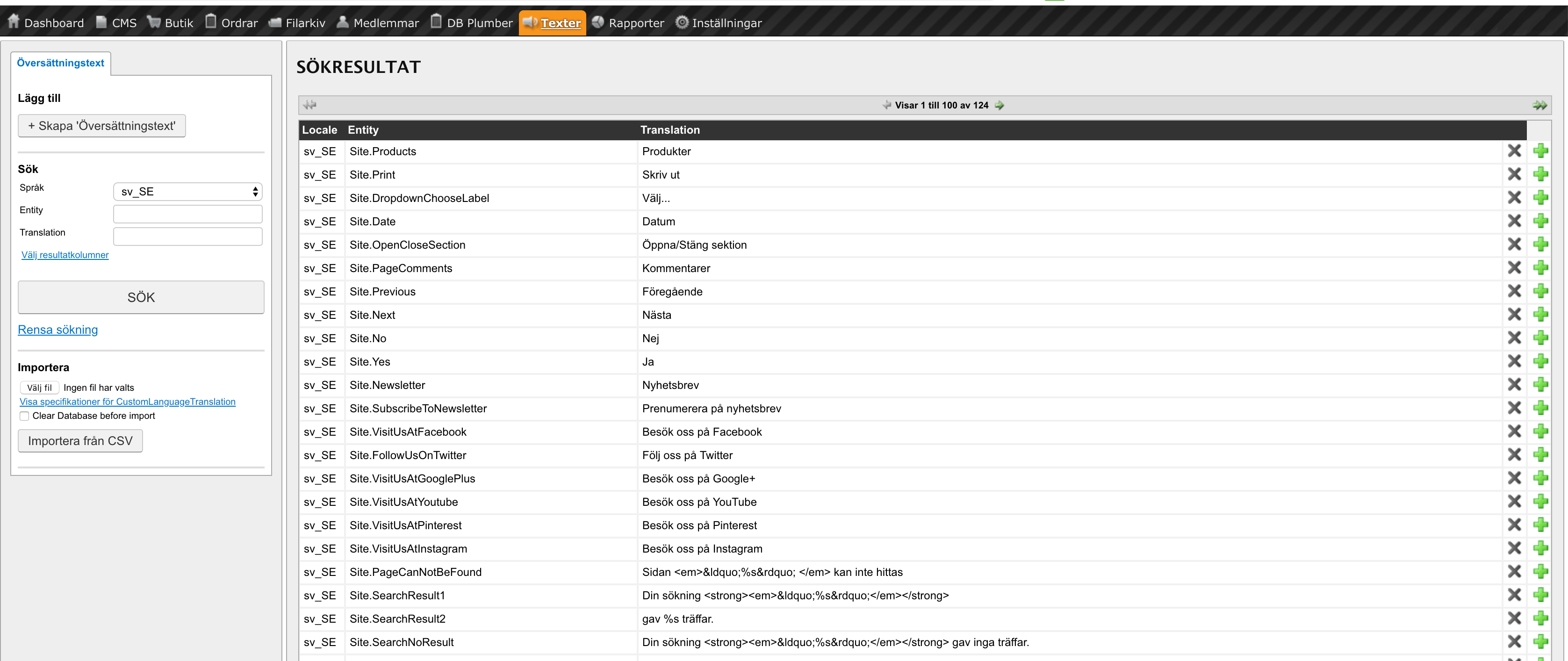This screenshot has width=1568, height=661.
Task: Click Visa specifikationer för CustomLanguageTranslation link
Action: pos(127,402)
